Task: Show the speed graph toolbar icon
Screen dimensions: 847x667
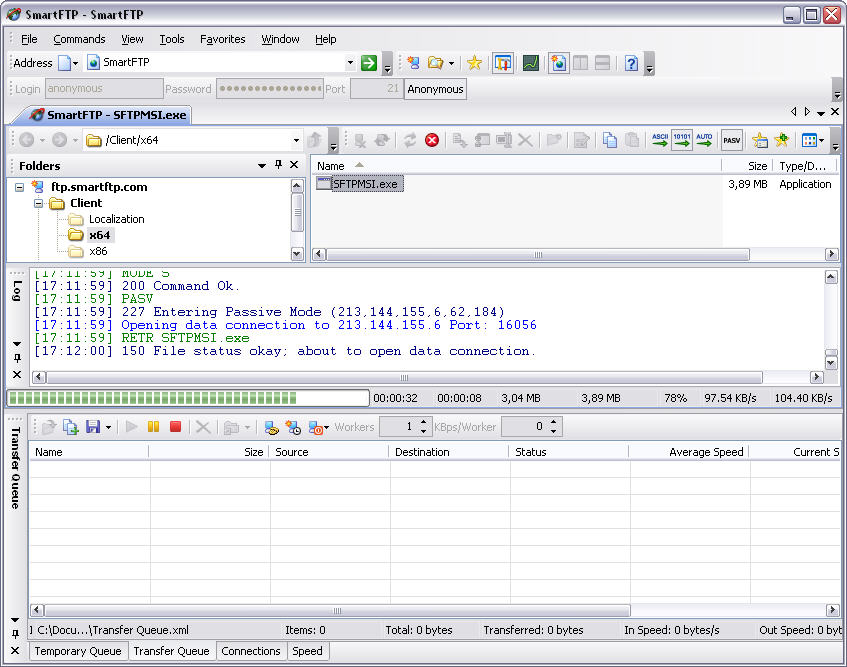Action: [x=530, y=63]
